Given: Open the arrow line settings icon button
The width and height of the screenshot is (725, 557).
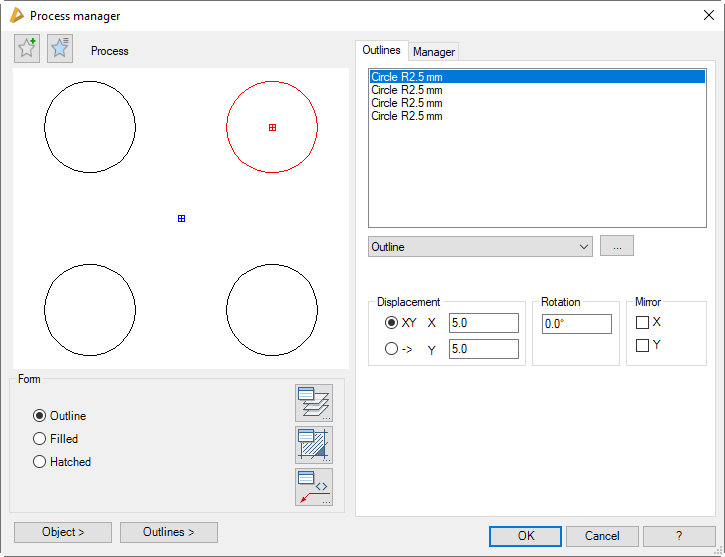Looking at the screenshot, I should (x=313, y=486).
